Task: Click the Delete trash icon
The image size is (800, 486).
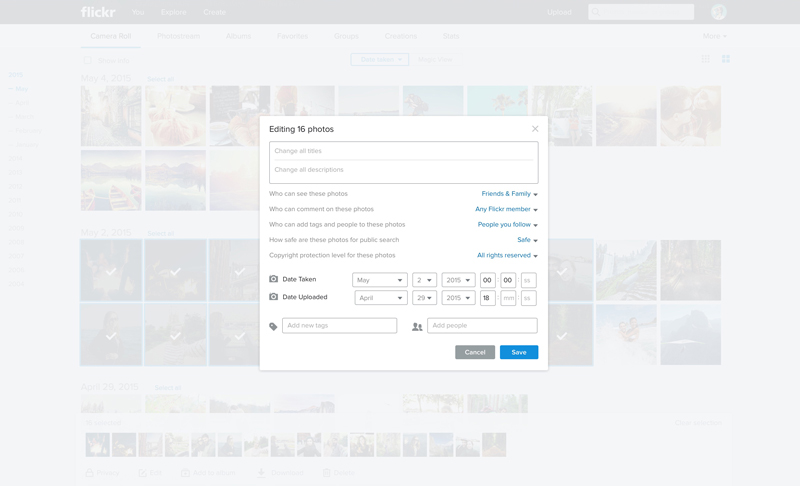Action: pyautogui.click(x=327, y=473)
